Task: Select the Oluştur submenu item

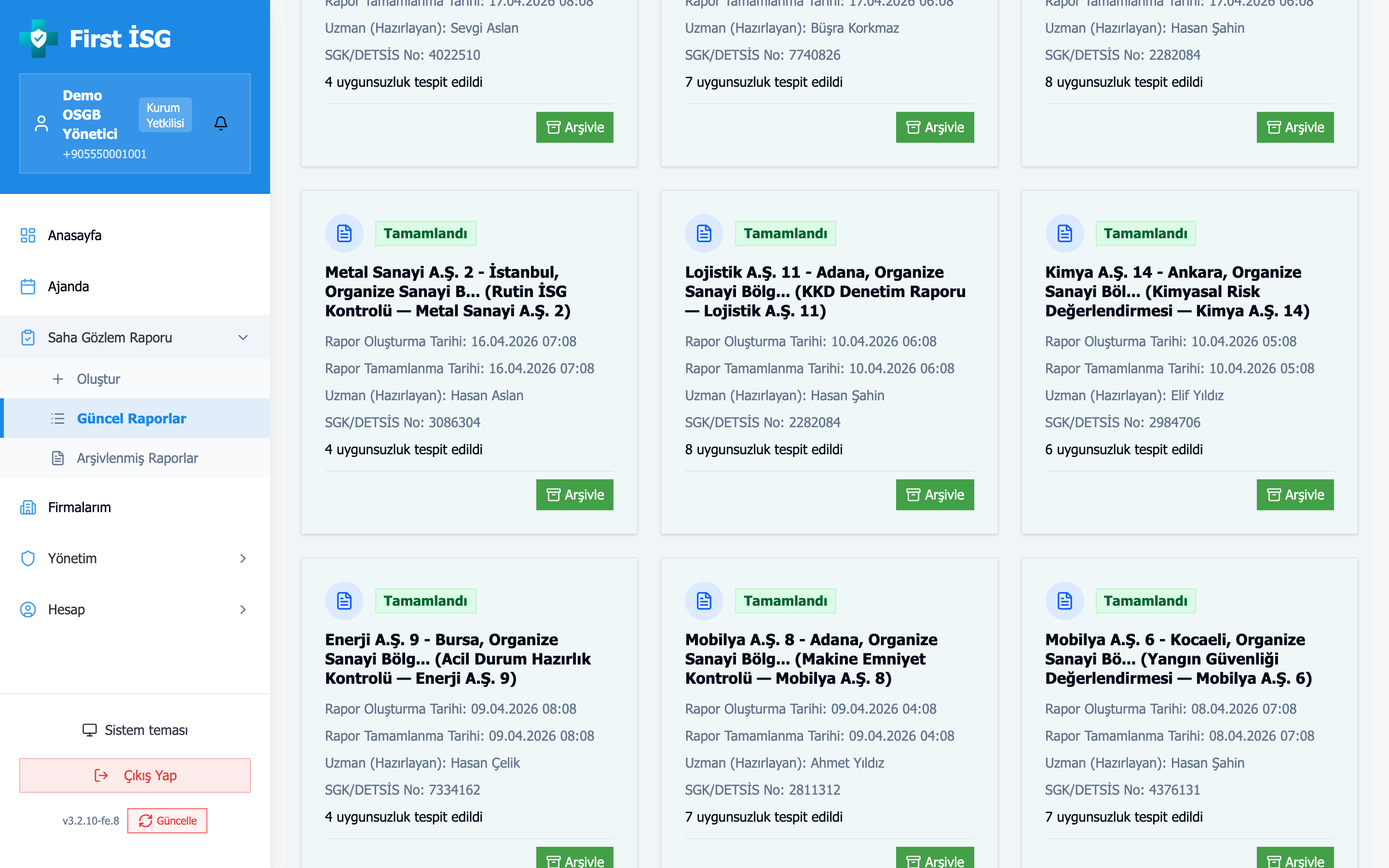Action: [98, 379]
